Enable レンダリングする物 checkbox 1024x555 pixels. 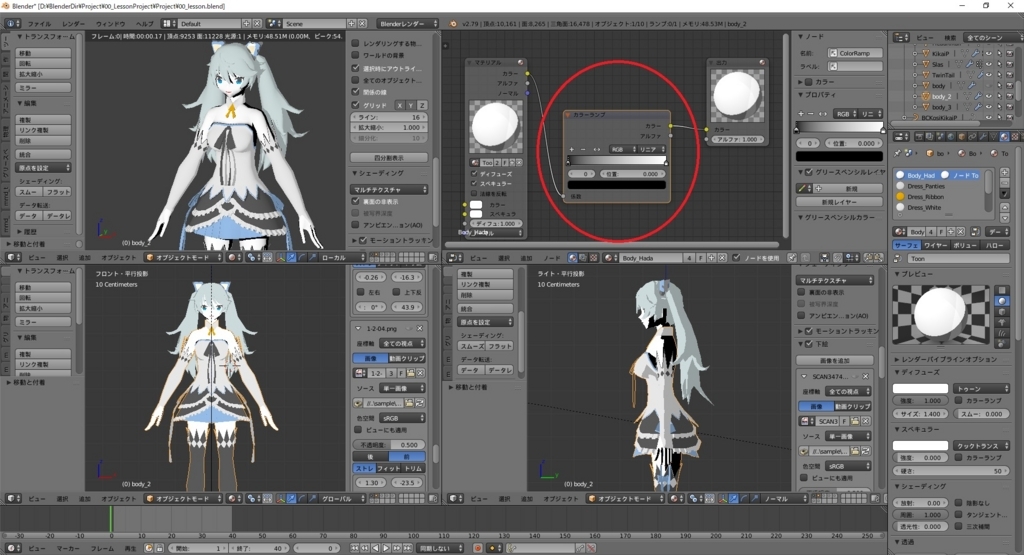pos(356,43)
